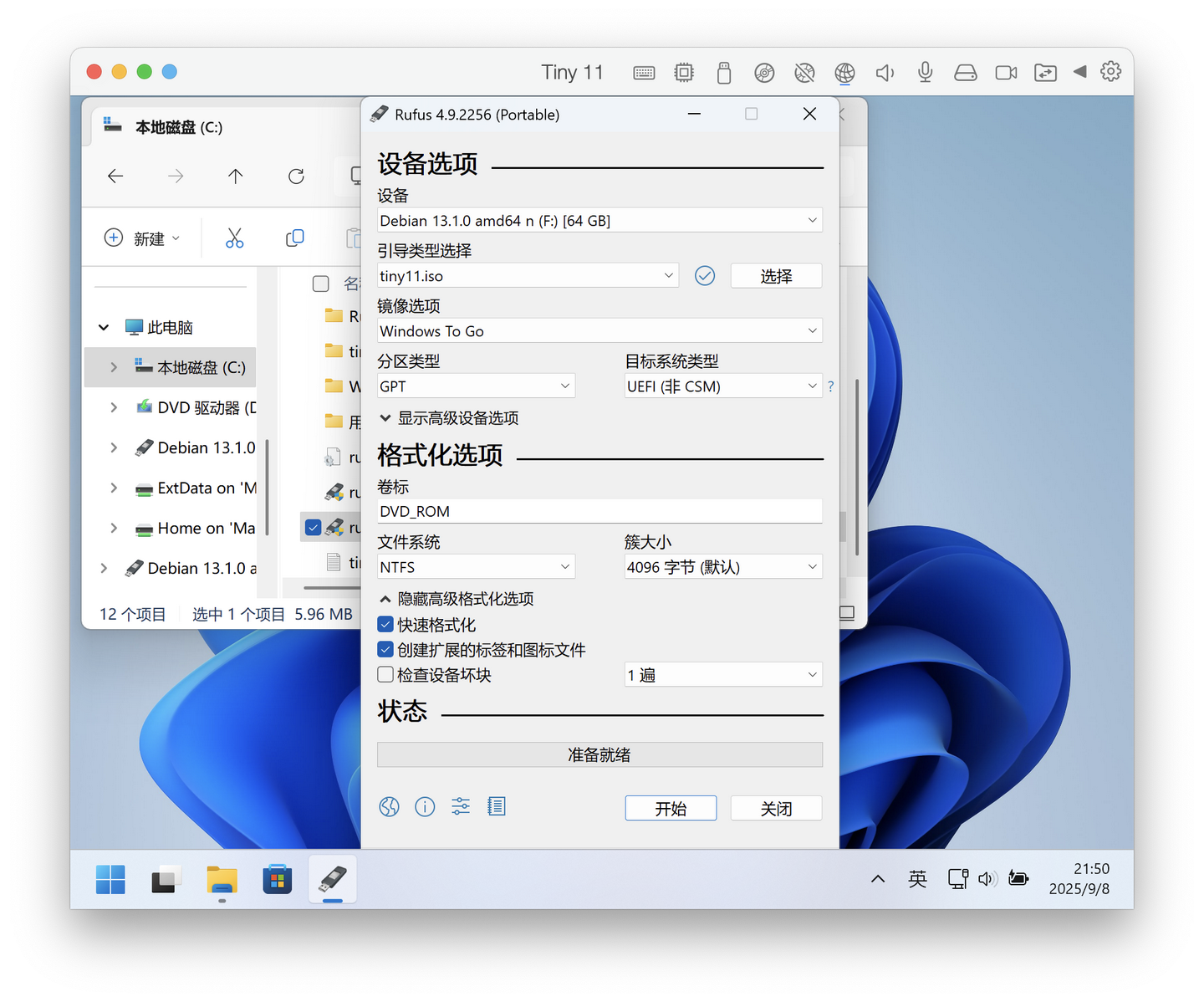
Task: Open the 分区类型 GPT dropdown
Action: click(476, 386)
